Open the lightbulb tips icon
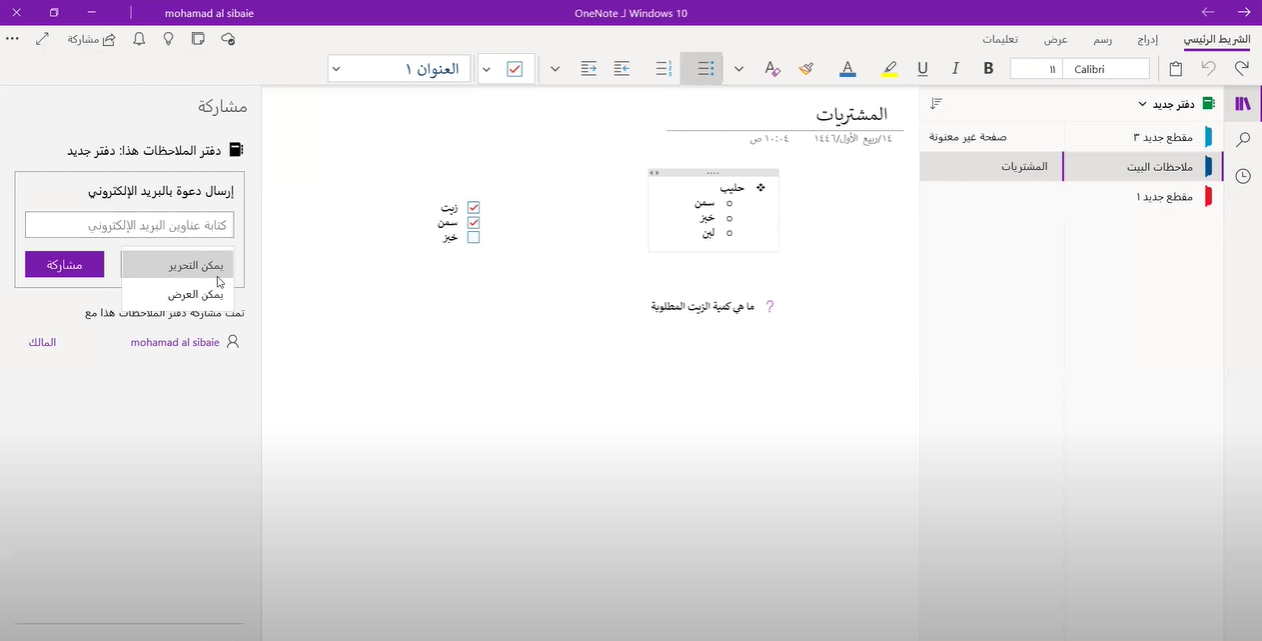The image size is (1262, 641). [169, 39]
